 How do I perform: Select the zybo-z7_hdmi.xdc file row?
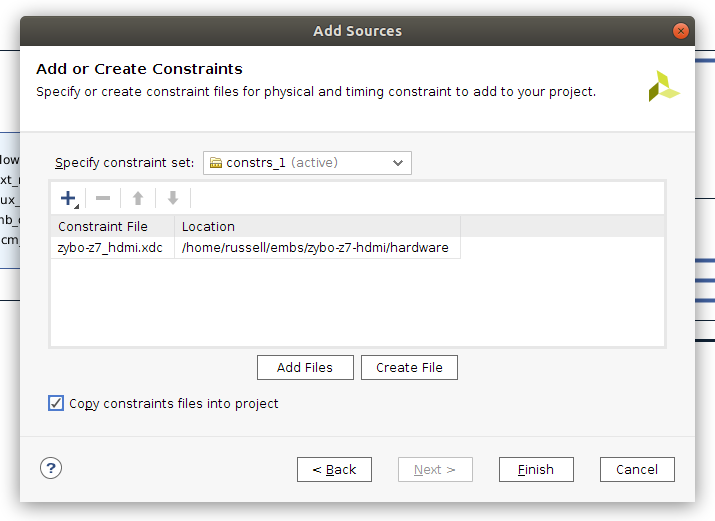tap(110, 248)
